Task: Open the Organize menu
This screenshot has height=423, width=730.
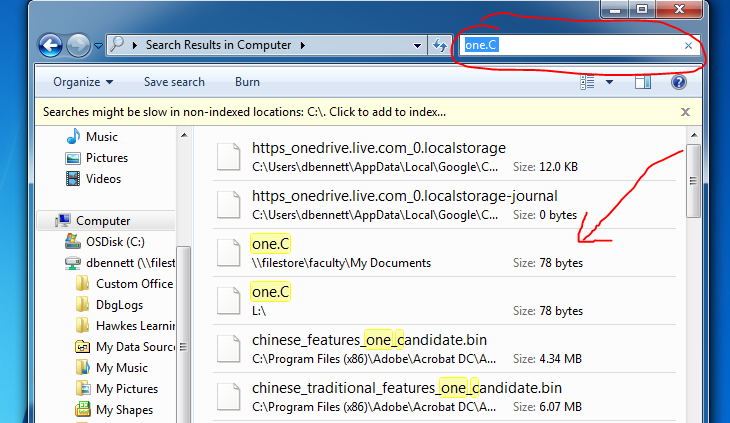Action: tap(82, 82)
